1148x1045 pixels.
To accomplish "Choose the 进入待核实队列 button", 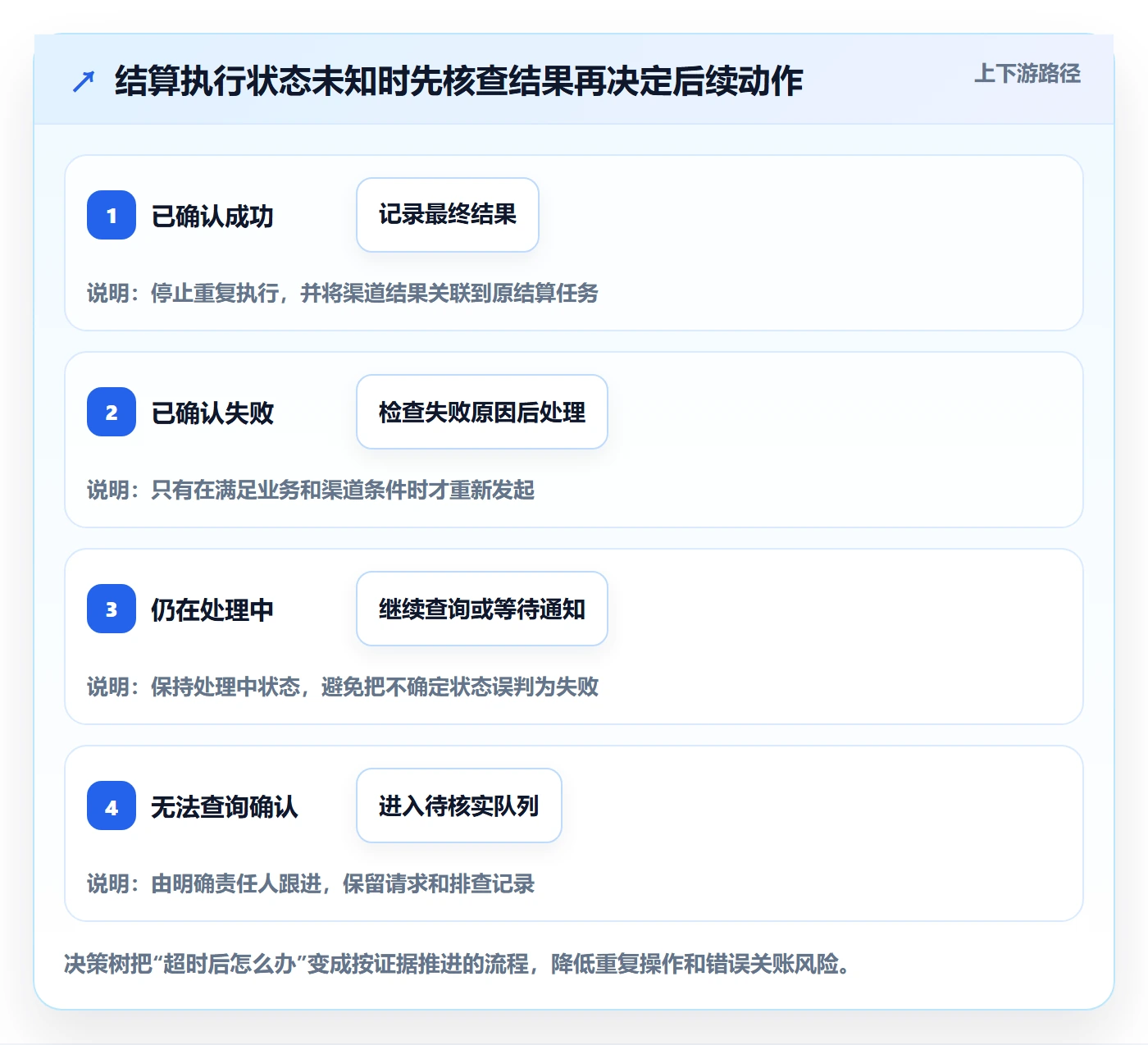I will coord(459,805).
